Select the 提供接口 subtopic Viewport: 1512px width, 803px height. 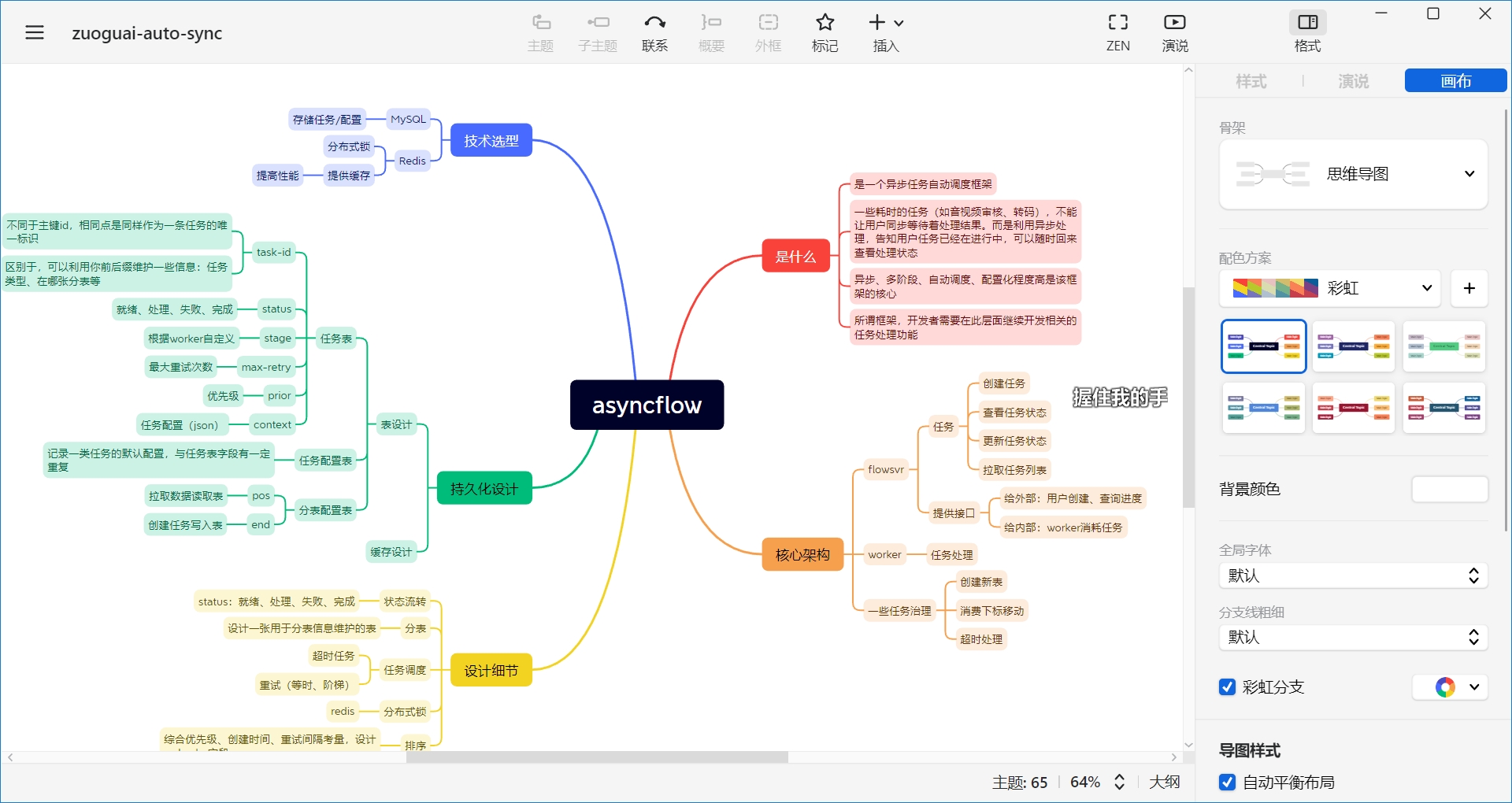point(954,513)
